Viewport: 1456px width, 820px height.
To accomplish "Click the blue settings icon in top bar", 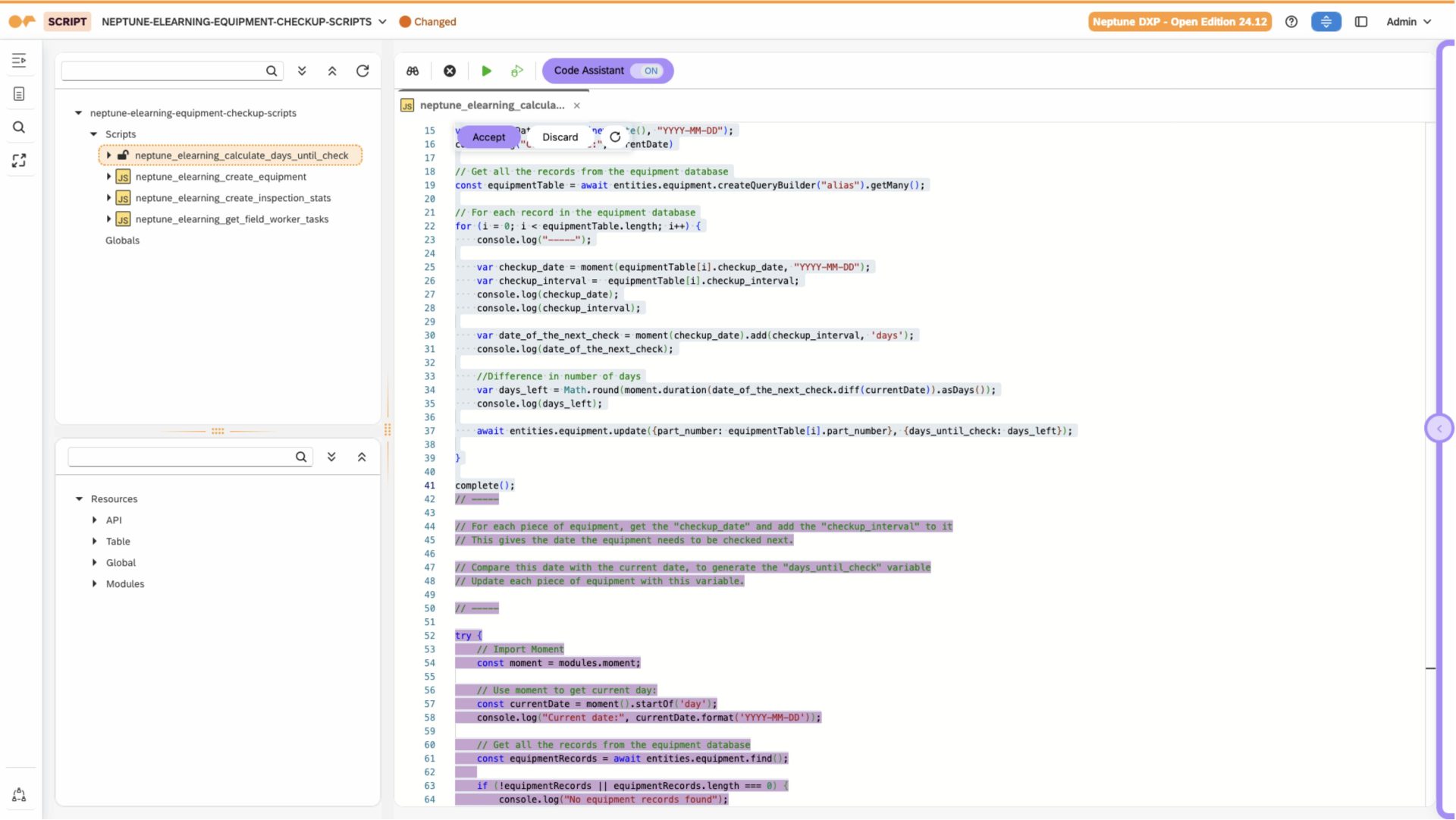I will click(x=1326, y=22).
